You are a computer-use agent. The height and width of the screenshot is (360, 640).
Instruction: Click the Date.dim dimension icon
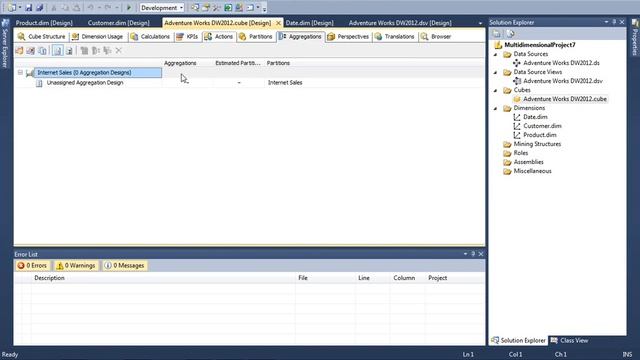point(517,117)
